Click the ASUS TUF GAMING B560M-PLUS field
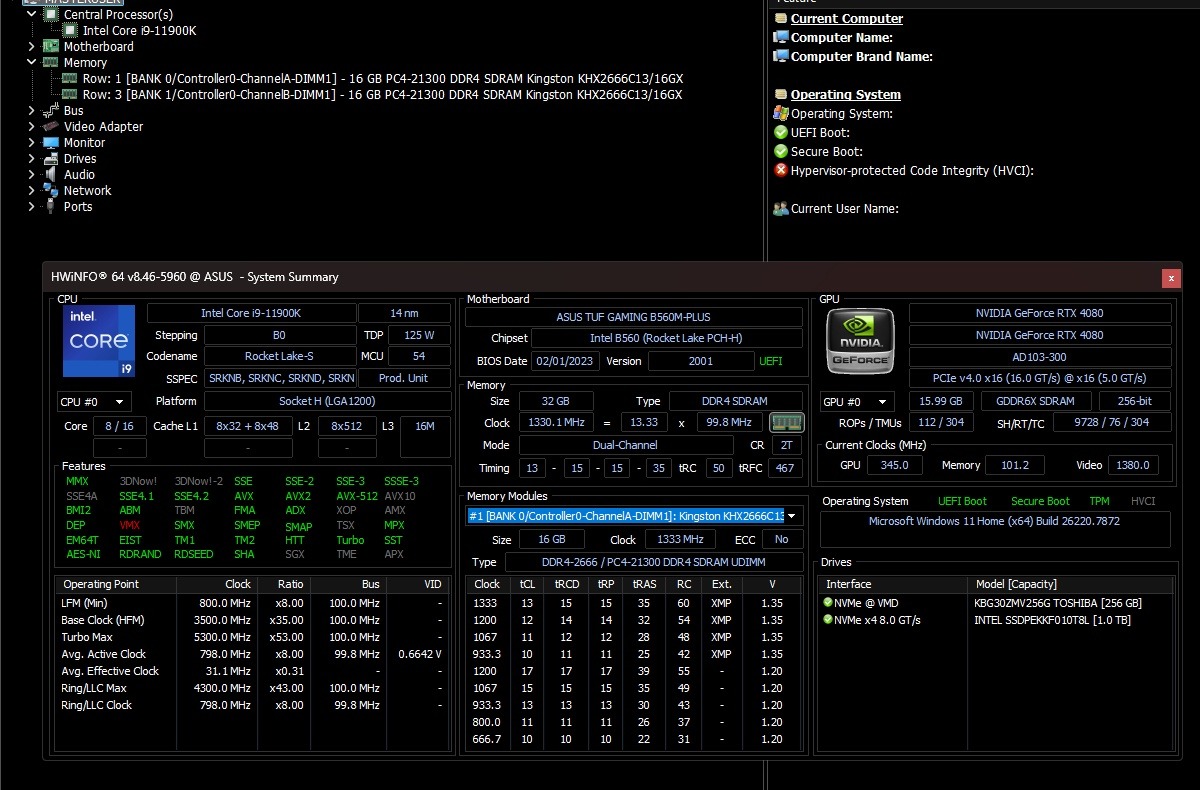This screenshot has width=1200, height=790. click(x=634, y=317)
